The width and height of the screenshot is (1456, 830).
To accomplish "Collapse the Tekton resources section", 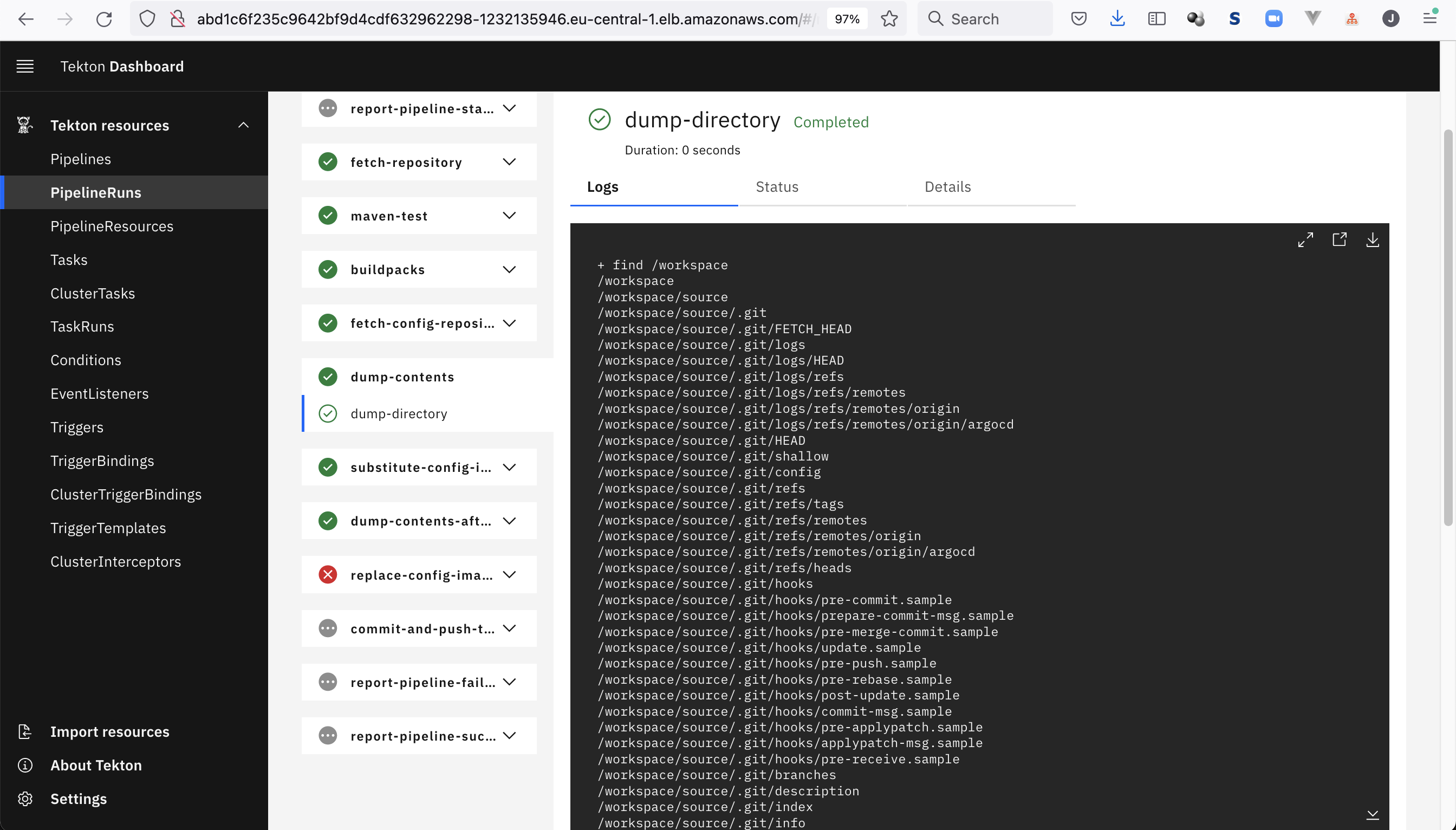I will pyautogui.click(x=243, y=125).
